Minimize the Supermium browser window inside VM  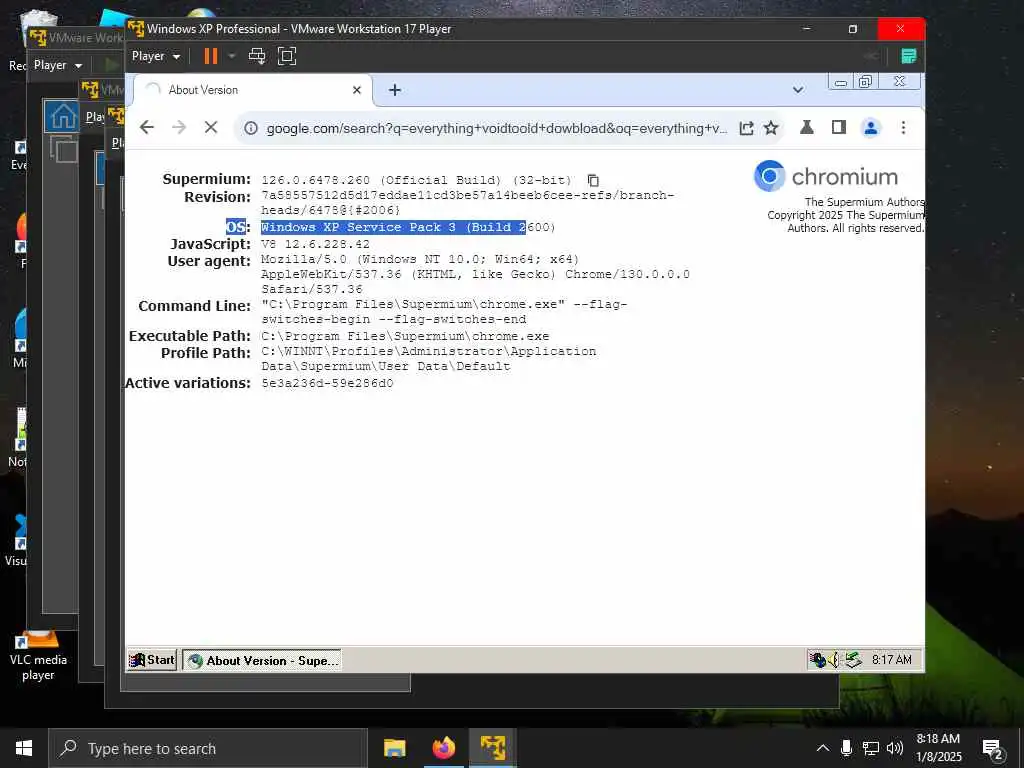pos(841,82)
